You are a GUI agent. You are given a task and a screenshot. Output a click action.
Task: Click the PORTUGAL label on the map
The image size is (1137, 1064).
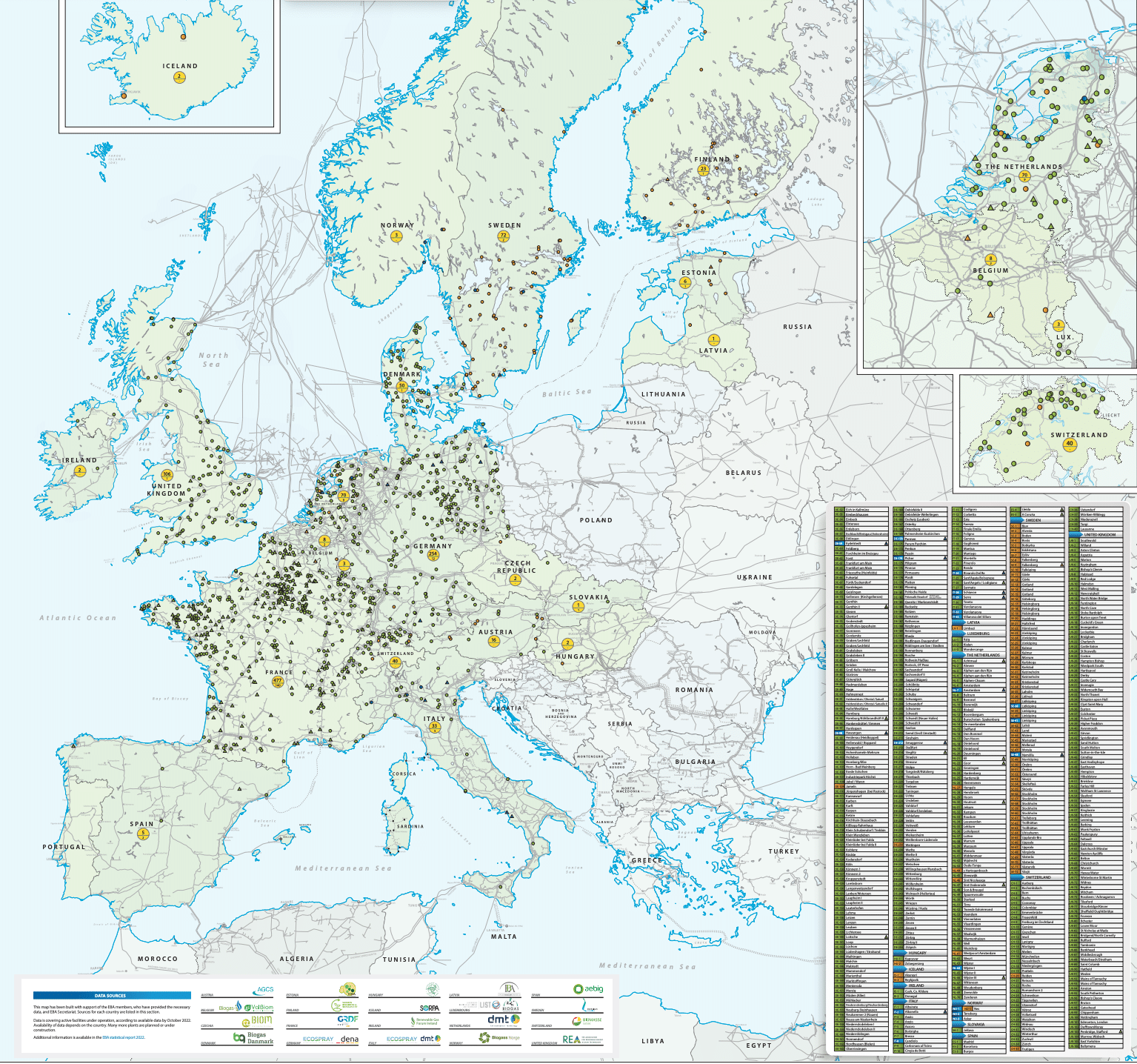point(64,847)
